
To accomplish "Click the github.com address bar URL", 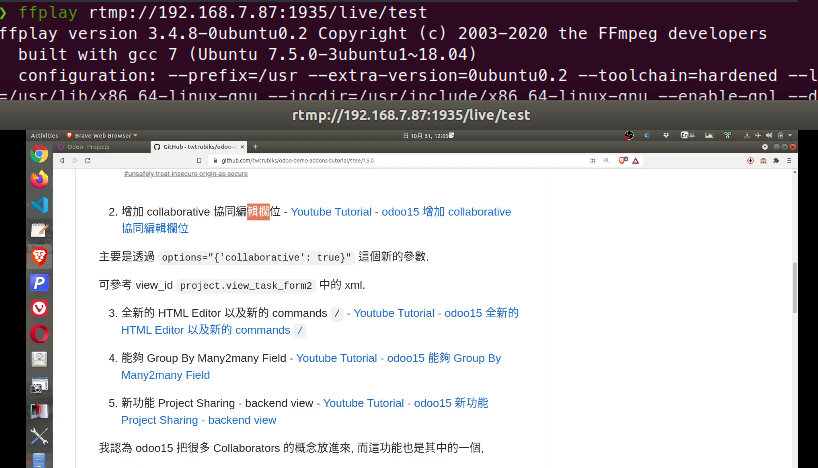I will (x=297, y=161).
